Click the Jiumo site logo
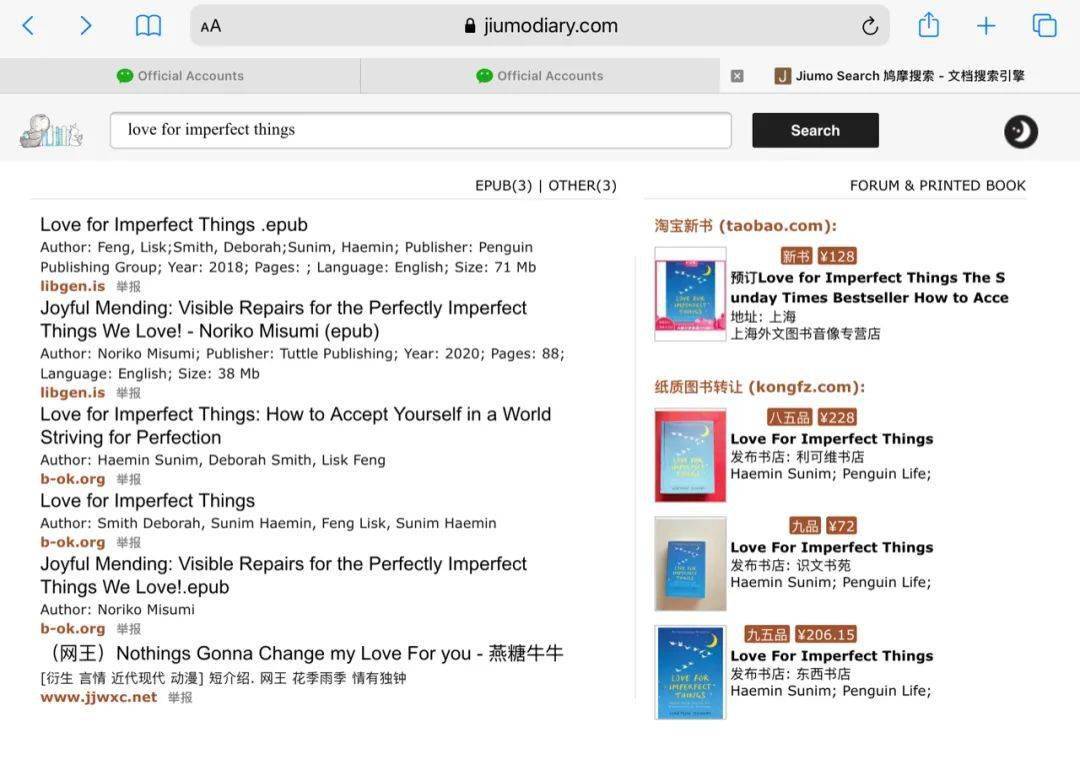1080x770 pixels. 50,131
